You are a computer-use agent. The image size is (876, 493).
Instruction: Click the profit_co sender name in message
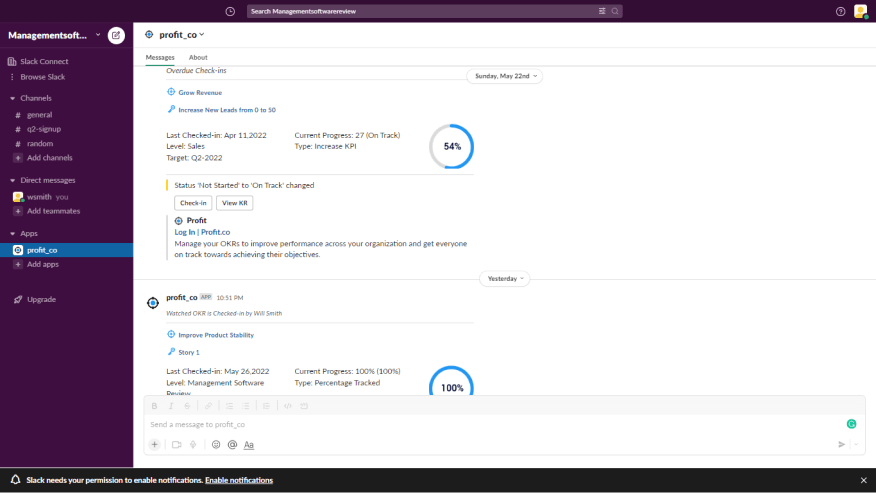[x=182, y=297]
